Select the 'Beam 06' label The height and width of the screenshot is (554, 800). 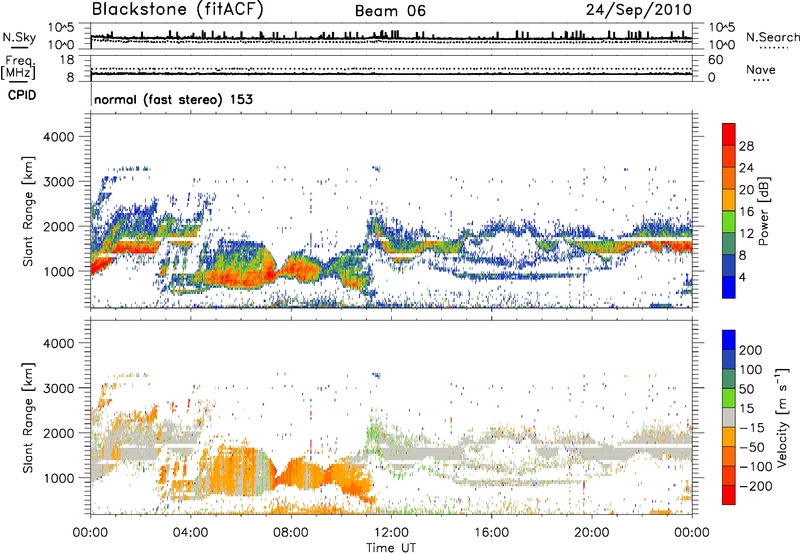(390, 11)
